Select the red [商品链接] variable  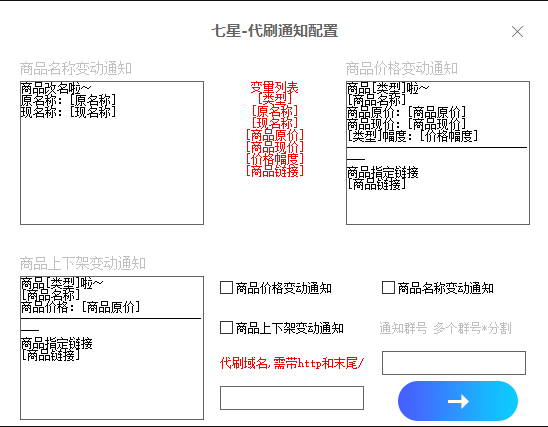point(275,171)
